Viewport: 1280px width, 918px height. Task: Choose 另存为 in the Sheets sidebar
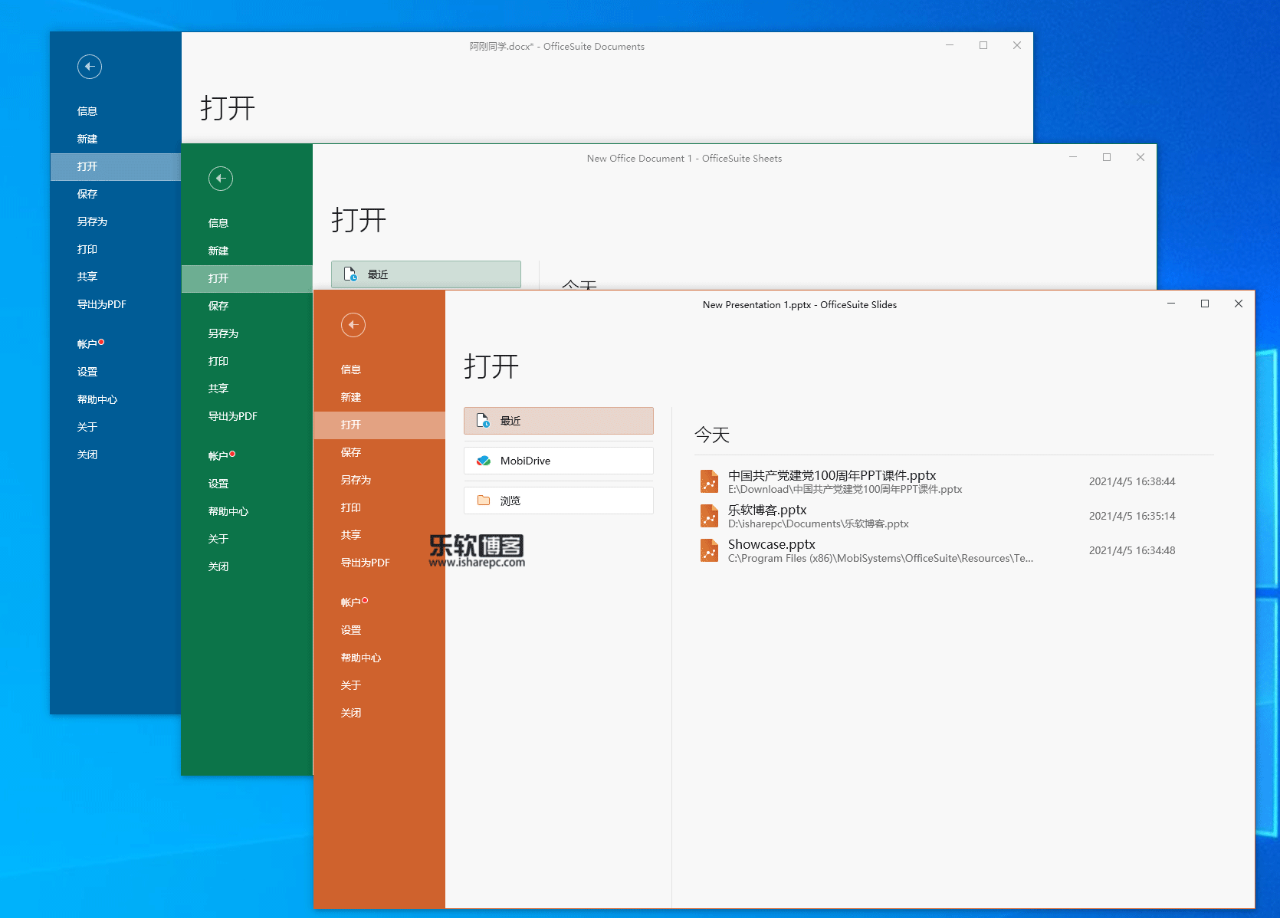[224, 334]
